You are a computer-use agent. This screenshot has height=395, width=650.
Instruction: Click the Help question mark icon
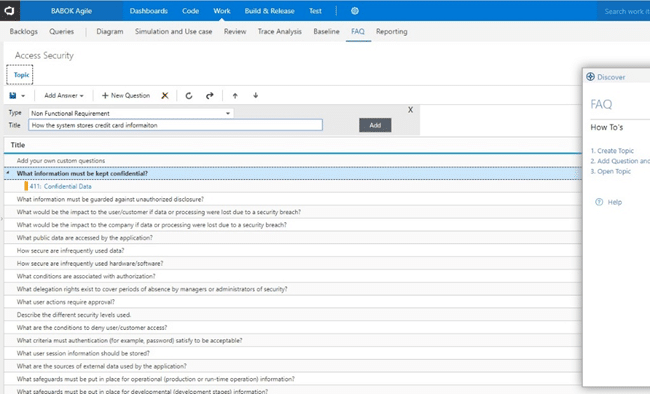(x=599, y=202)
